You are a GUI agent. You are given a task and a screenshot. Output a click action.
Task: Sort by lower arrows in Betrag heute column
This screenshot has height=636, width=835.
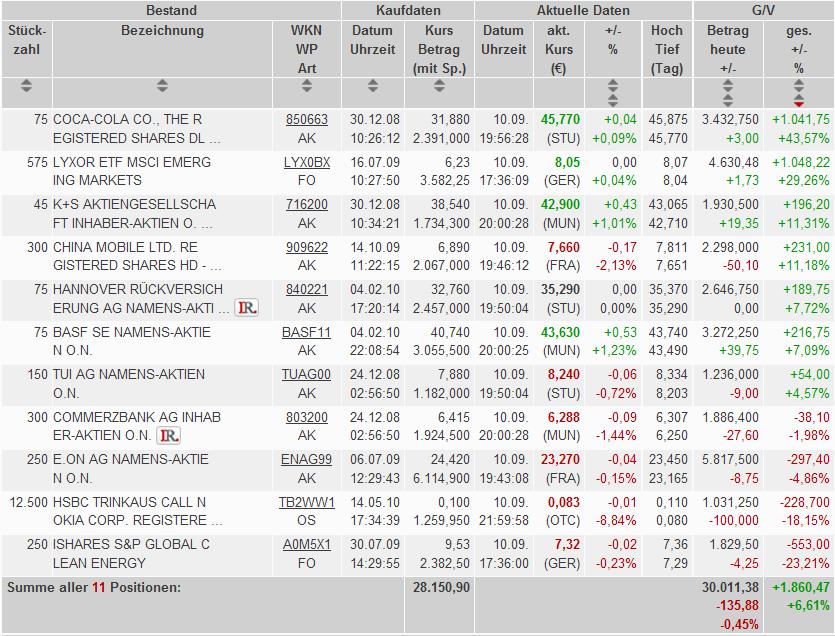(727, 100)
